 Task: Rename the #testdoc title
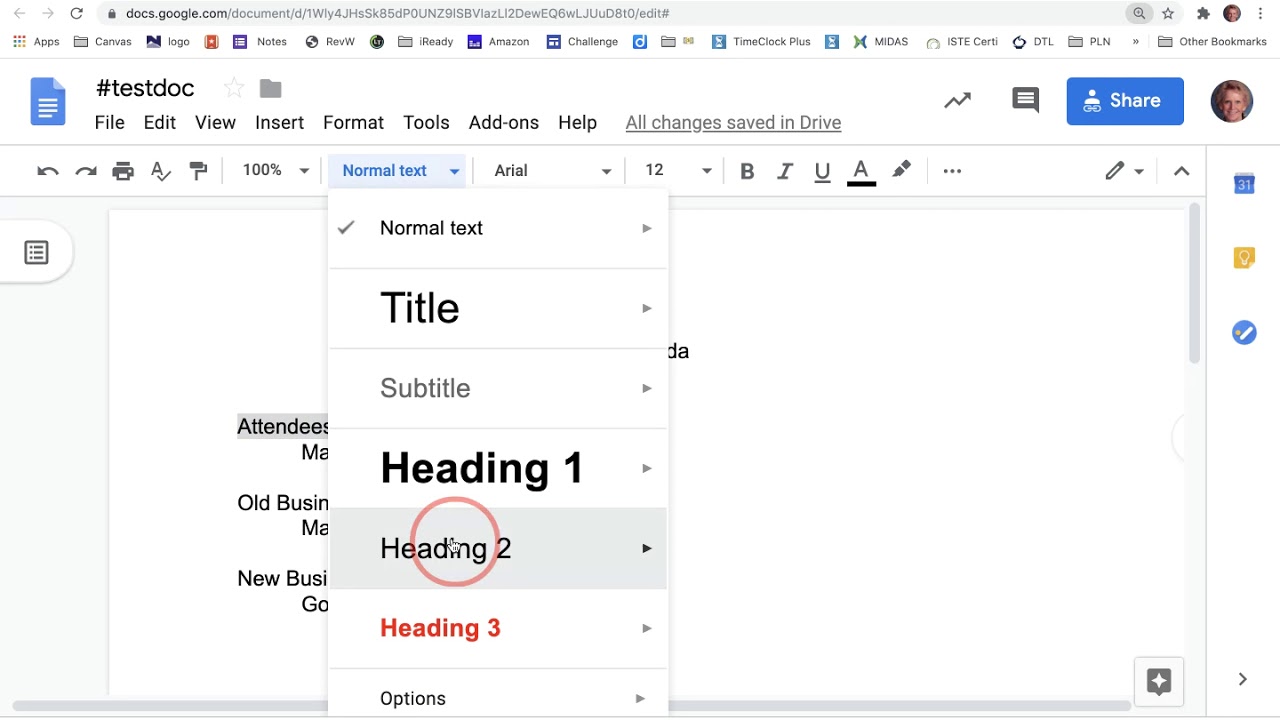145,88
